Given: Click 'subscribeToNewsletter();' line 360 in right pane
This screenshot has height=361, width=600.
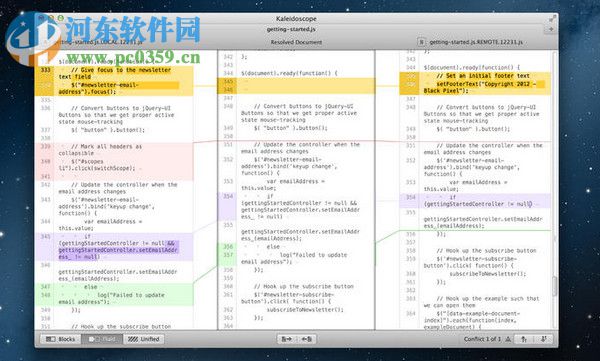Looking at the screenshot, I should (x=488, y=274).
